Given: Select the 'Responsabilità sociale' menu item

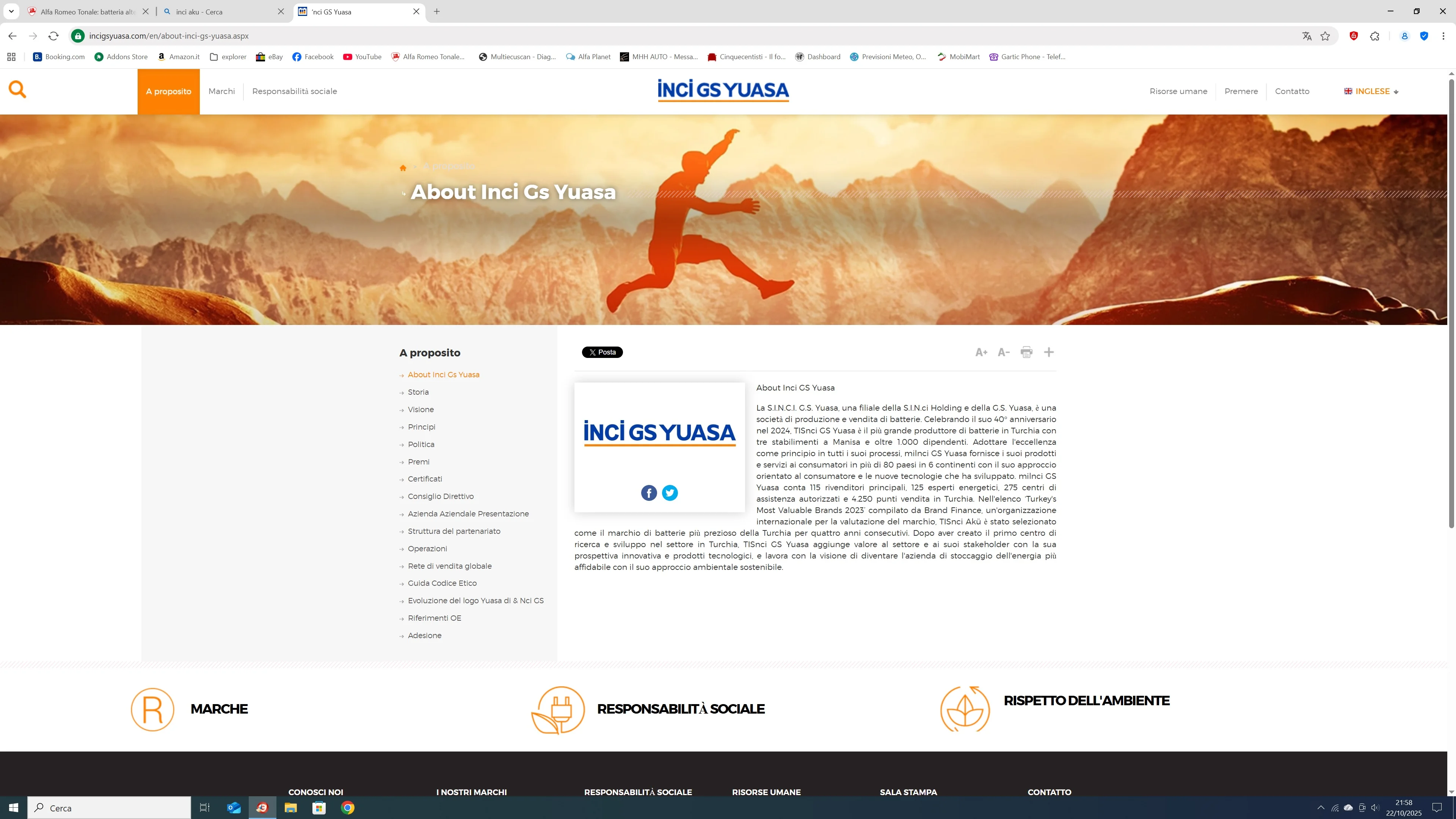Looking at the screenshot, I should click(x=295, y=91).
